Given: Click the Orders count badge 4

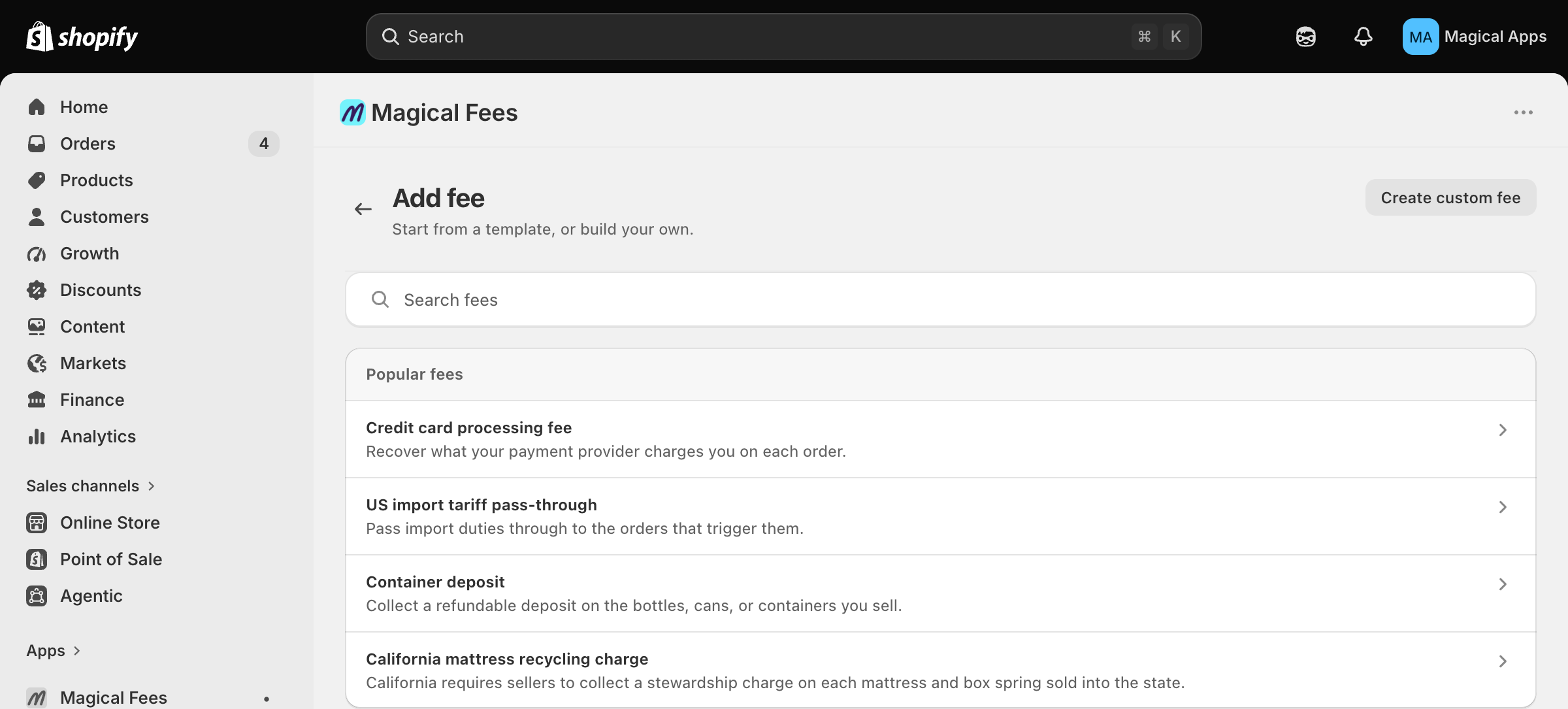Looking at the screenshot, I should click(264, 144).
